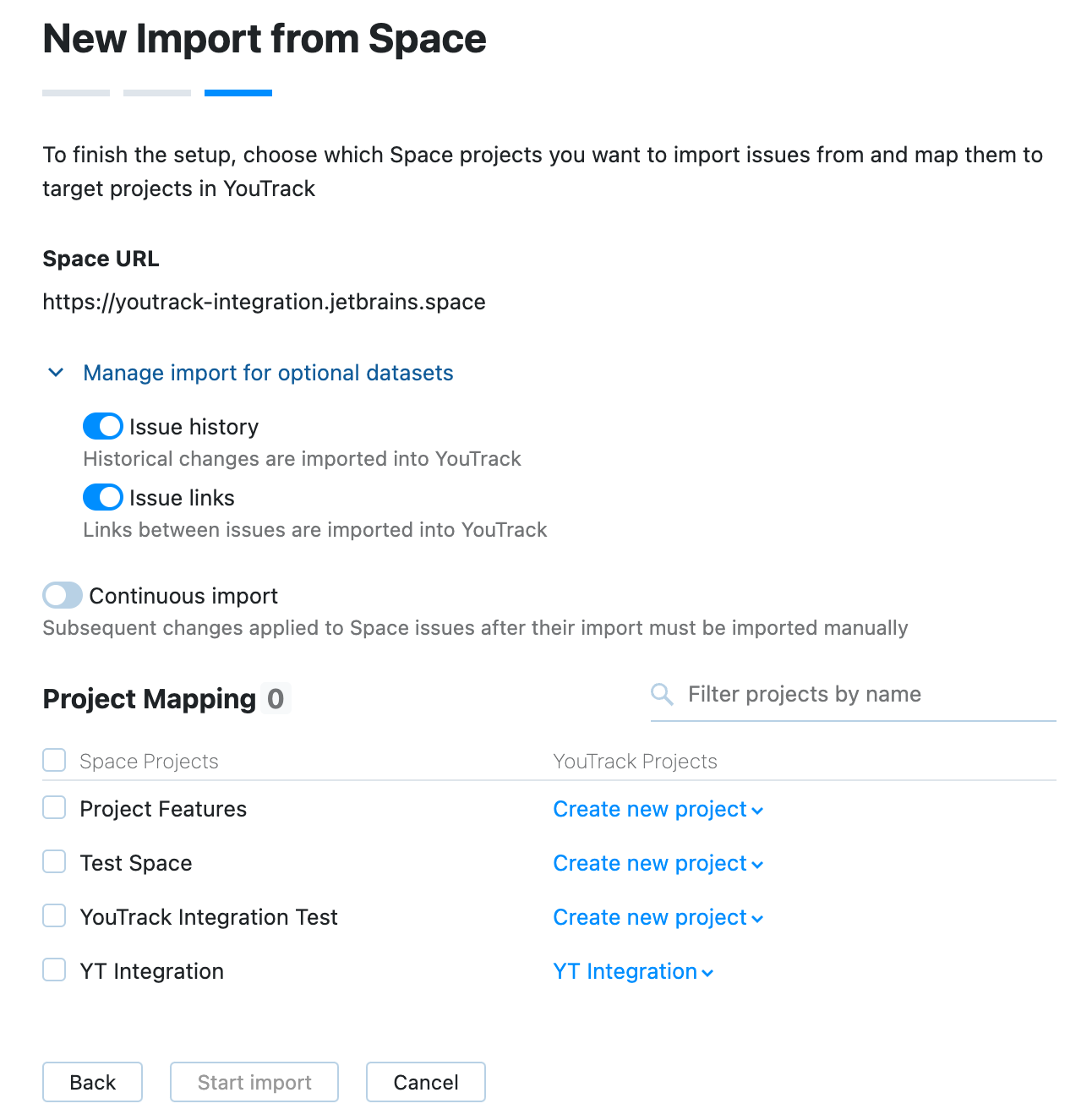The height and width of the screenshot is (1109, 1092).
Task: Cancel the Space import setup
Action: click(x=425, y=1082)
